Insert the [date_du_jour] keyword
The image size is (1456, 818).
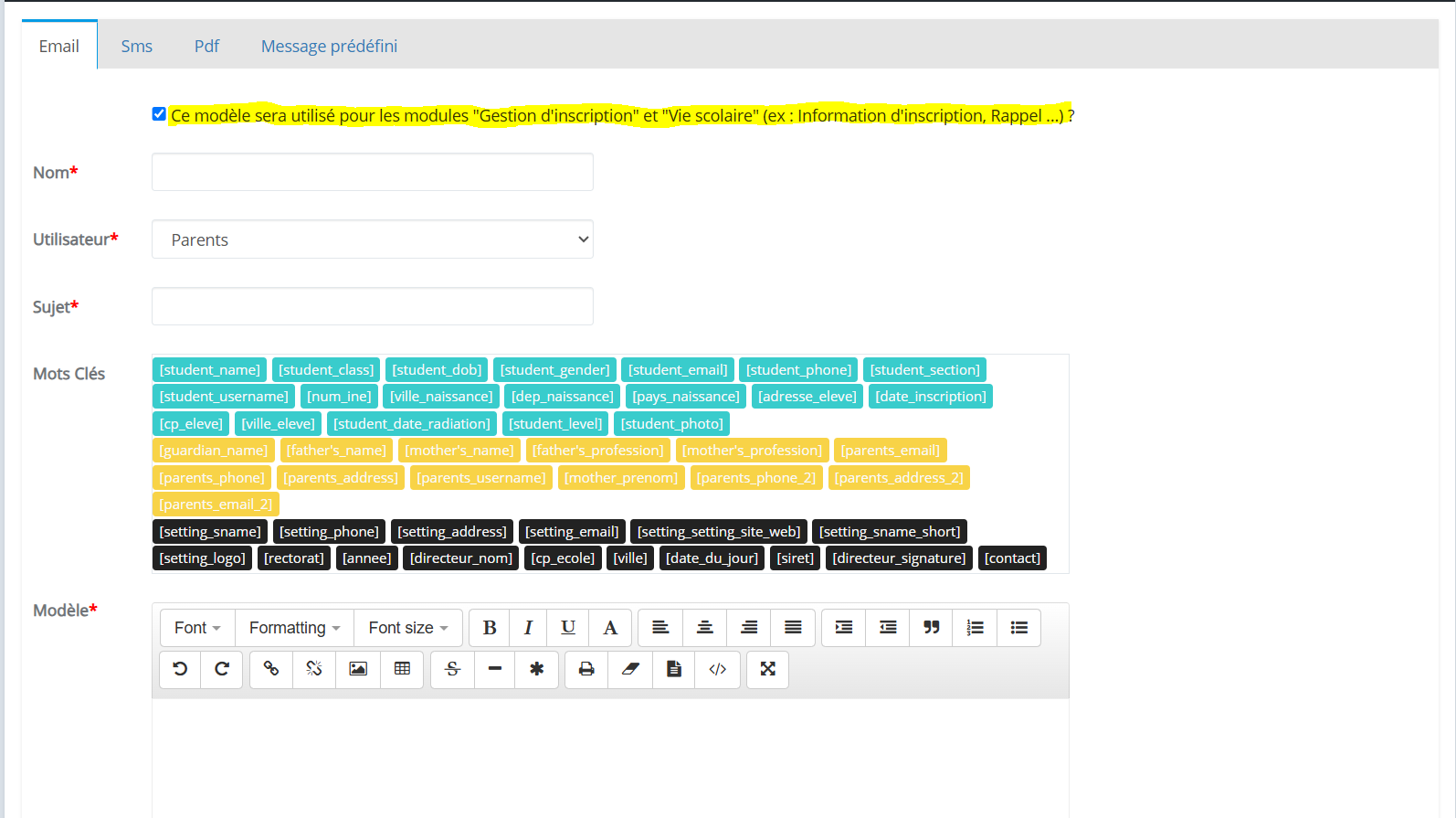pyautogui.click(x=712, y=558)
